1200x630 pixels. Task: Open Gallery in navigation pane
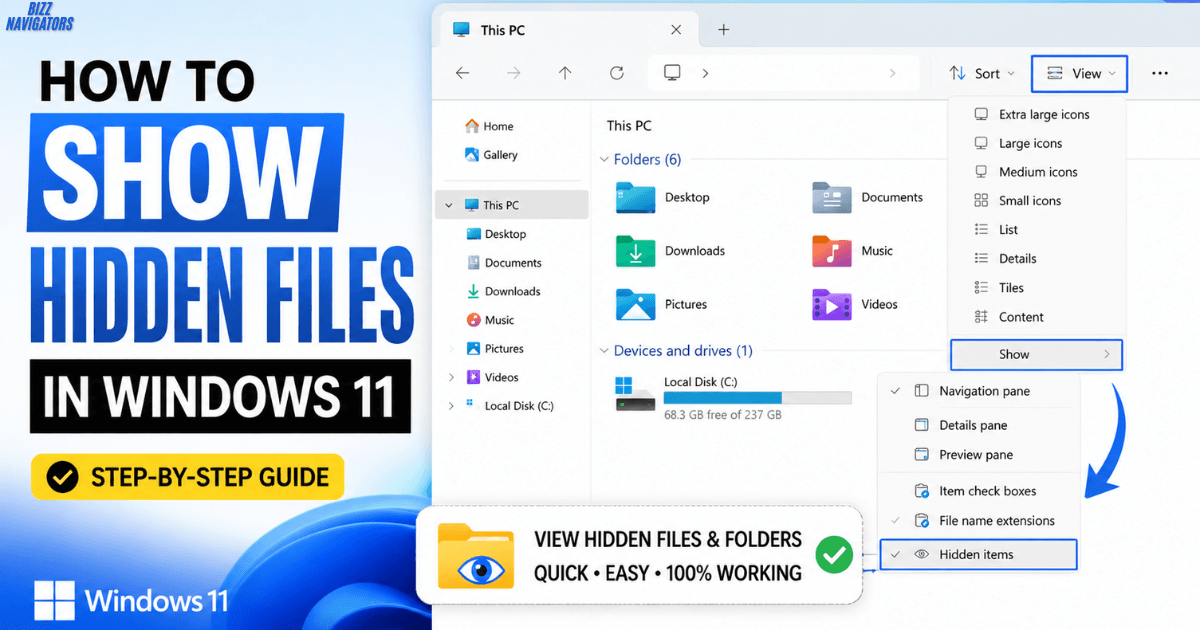tap(491, 155)
